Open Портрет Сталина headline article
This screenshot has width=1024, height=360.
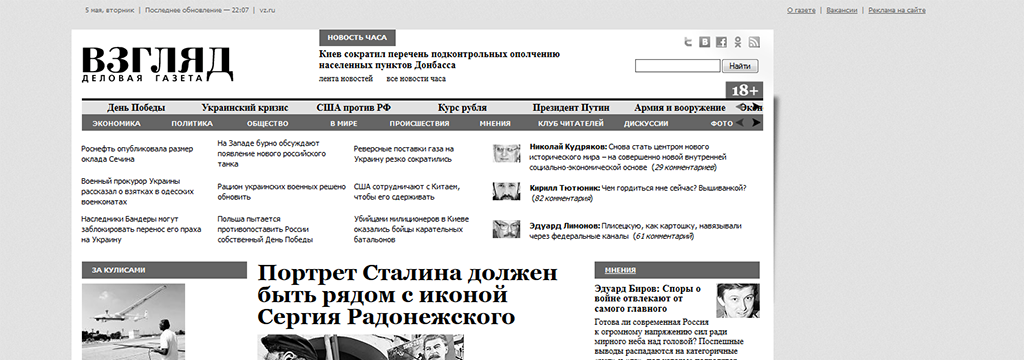pyautogui.click(x=408, y=294)
